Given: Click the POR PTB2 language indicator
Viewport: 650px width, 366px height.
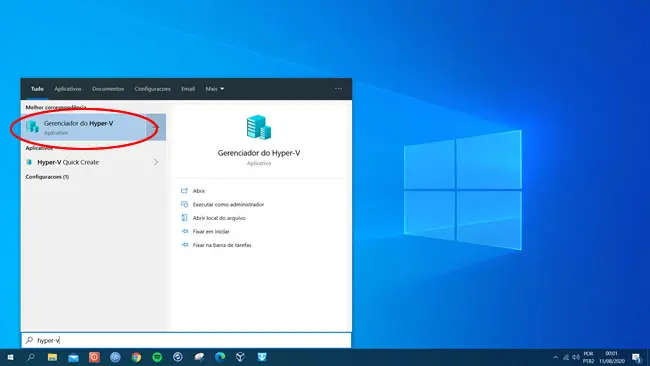Looking at the screenshot, I should (588, 357).
